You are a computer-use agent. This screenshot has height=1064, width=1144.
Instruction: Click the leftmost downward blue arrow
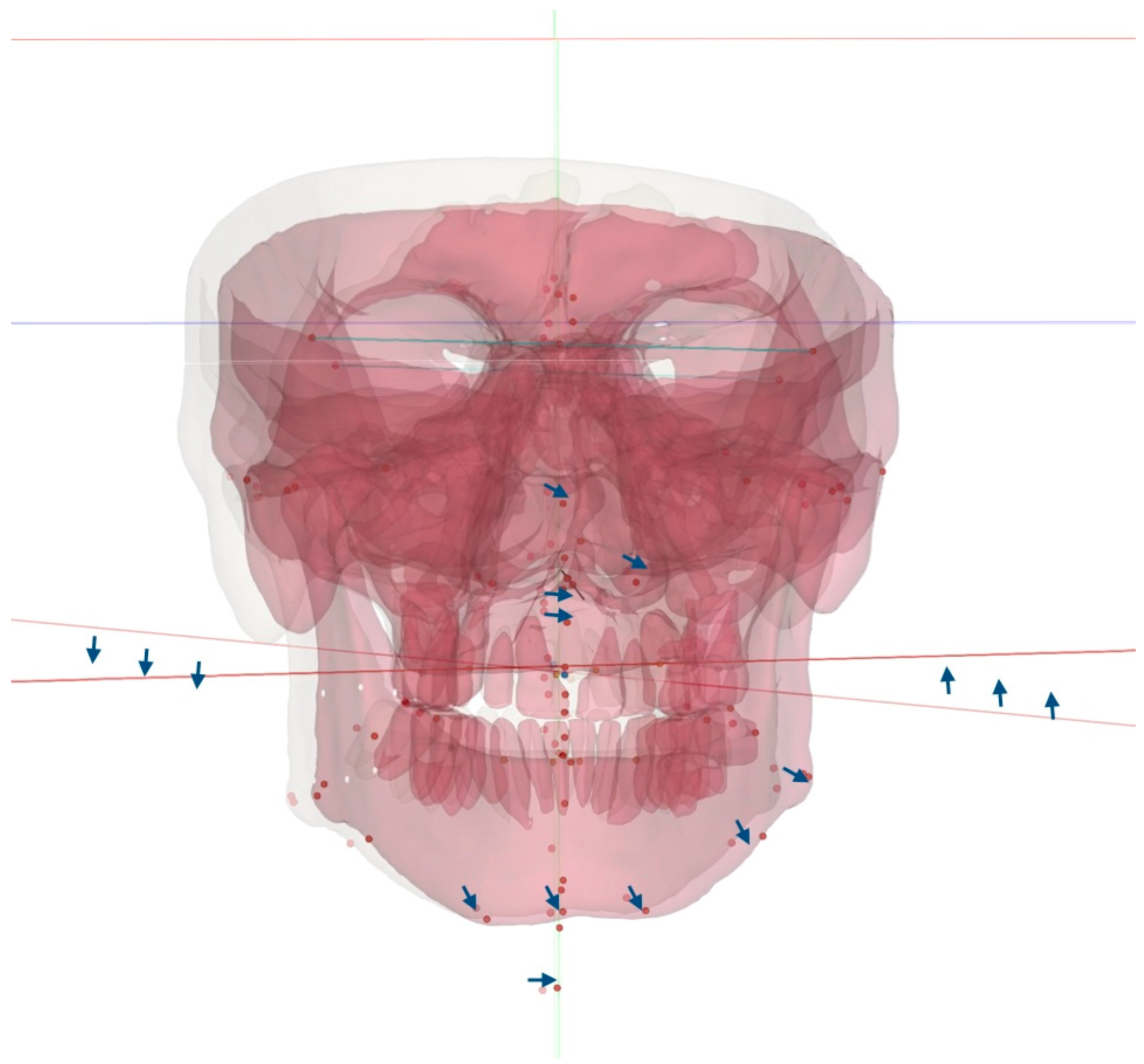click(x=93, y=649)
